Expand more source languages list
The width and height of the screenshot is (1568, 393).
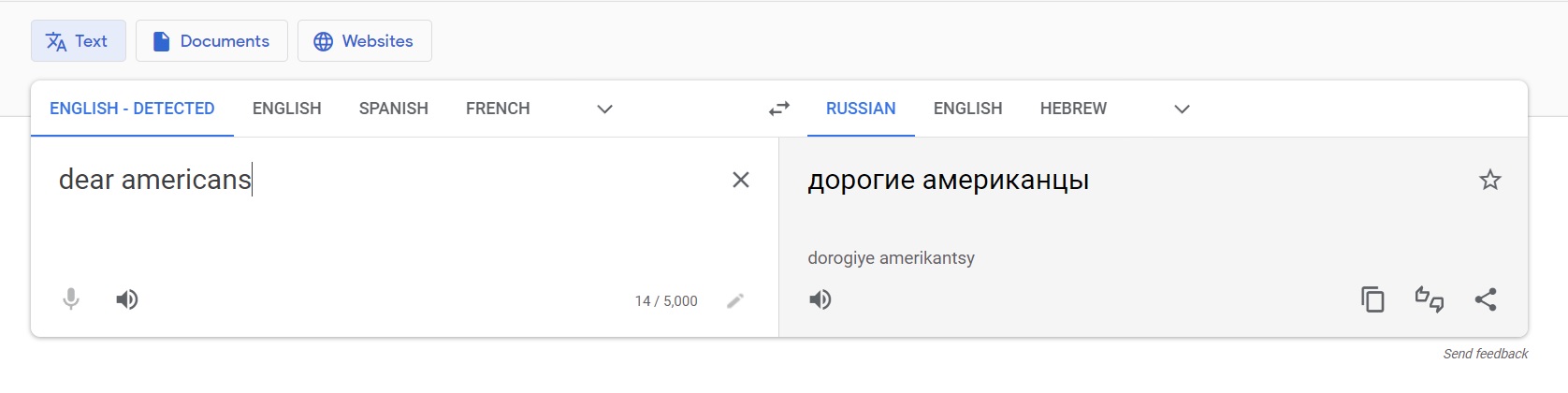pos(604,109)
